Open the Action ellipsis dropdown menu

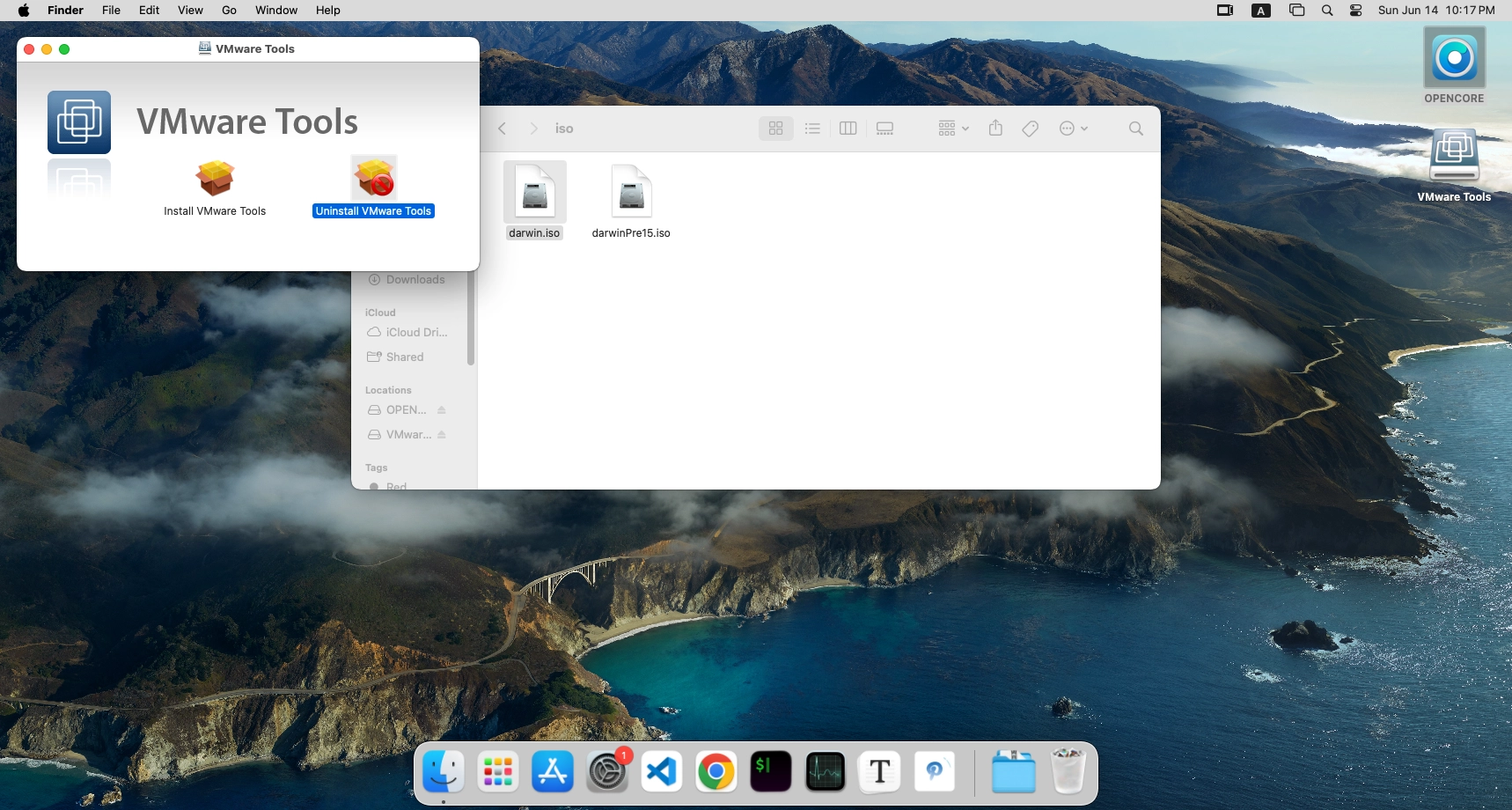tap(1074, 129)
